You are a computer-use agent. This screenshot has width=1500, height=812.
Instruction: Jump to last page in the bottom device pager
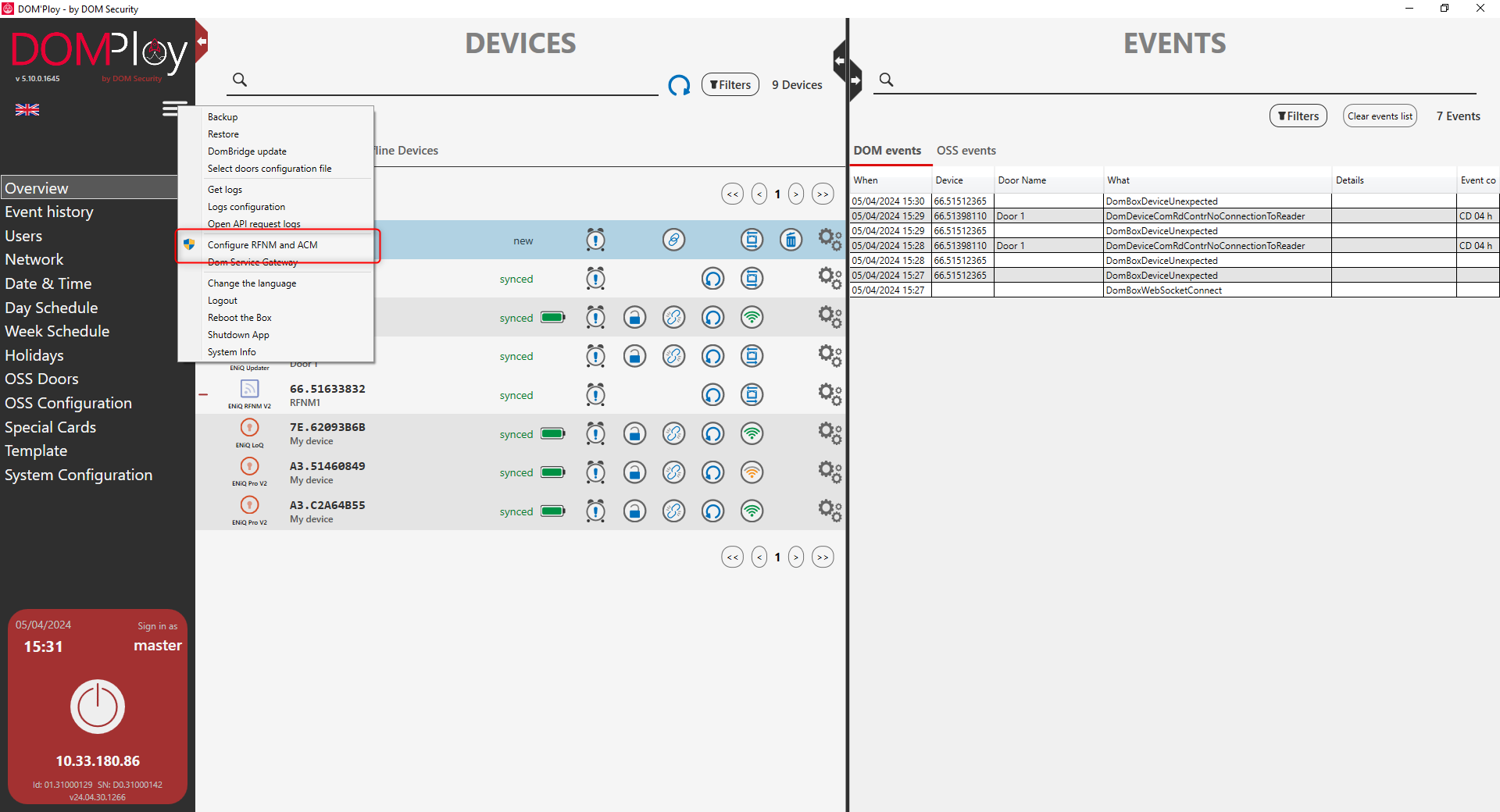[823, 557]
